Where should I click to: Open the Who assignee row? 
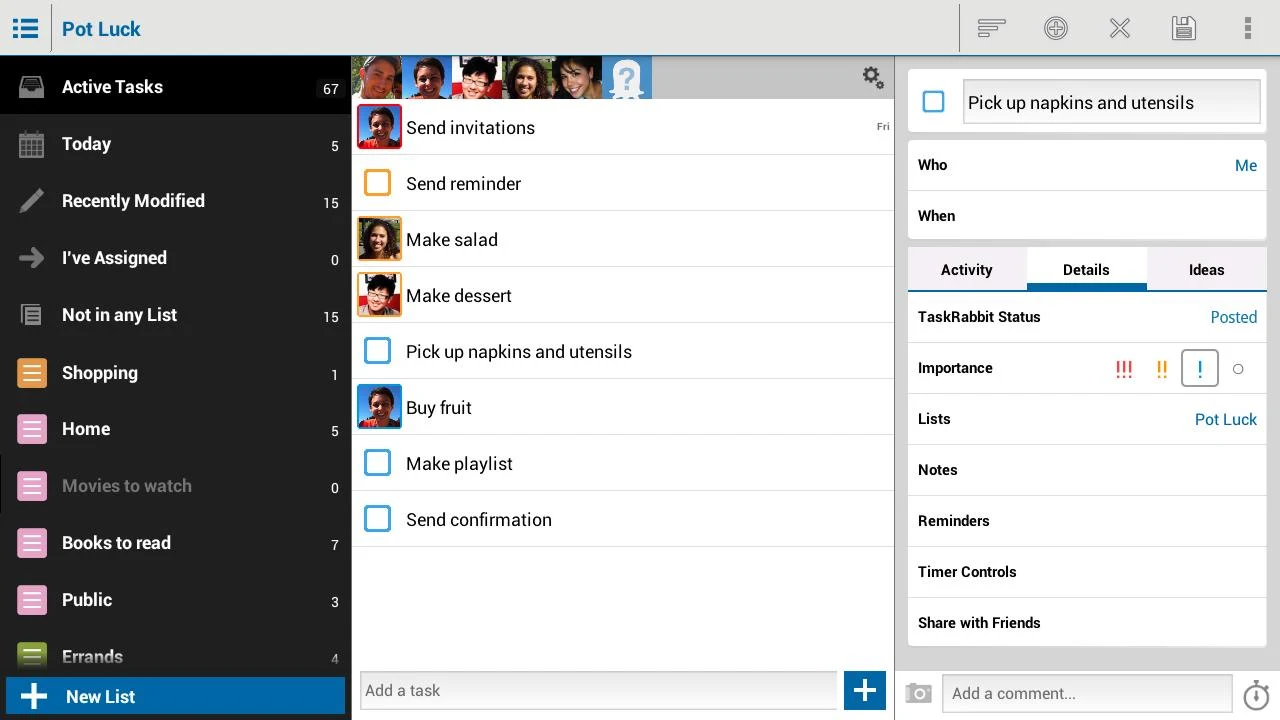click(1087, 165)
